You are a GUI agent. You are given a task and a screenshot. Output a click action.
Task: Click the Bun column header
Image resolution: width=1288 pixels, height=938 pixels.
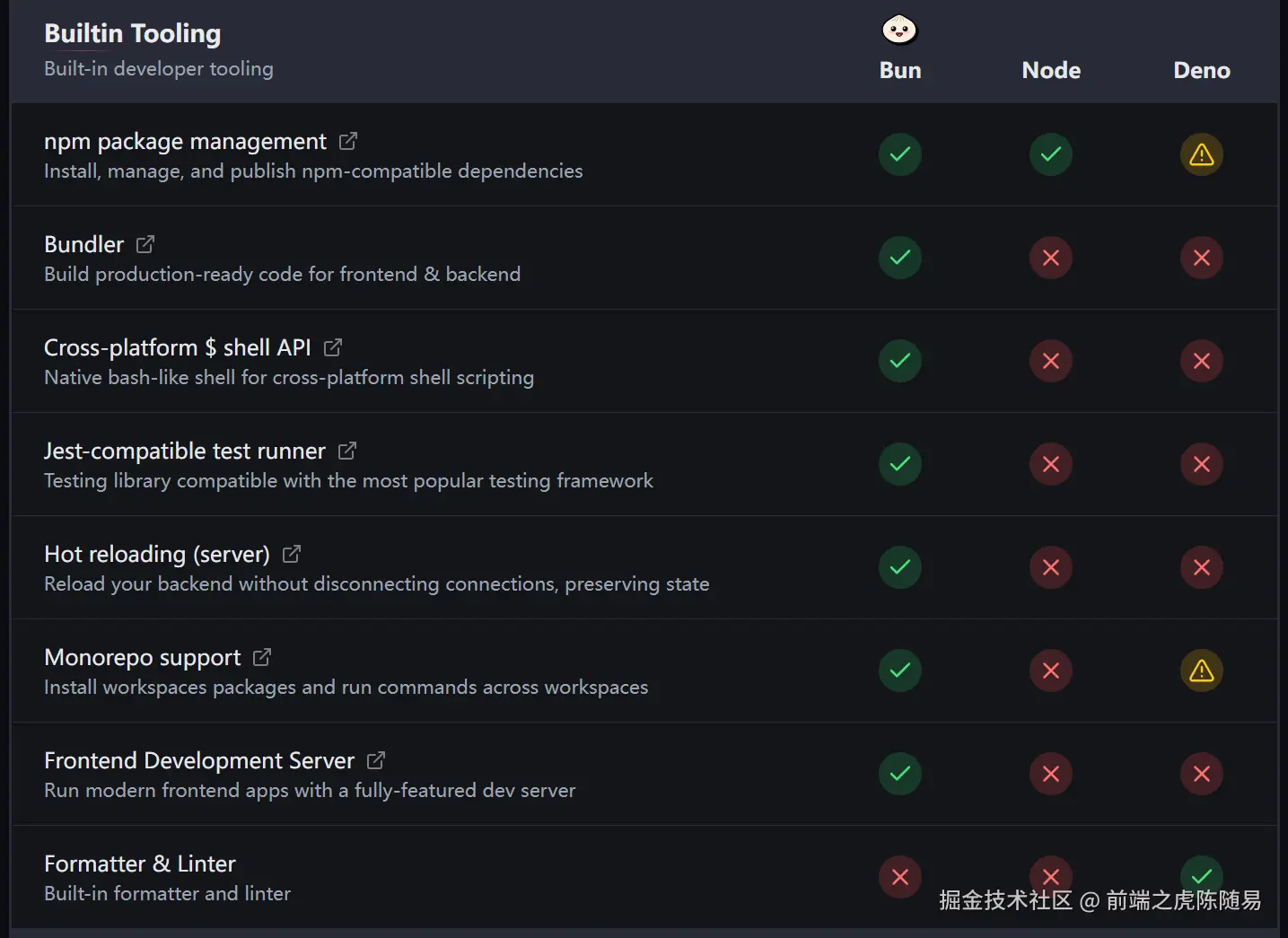[900, 70]
